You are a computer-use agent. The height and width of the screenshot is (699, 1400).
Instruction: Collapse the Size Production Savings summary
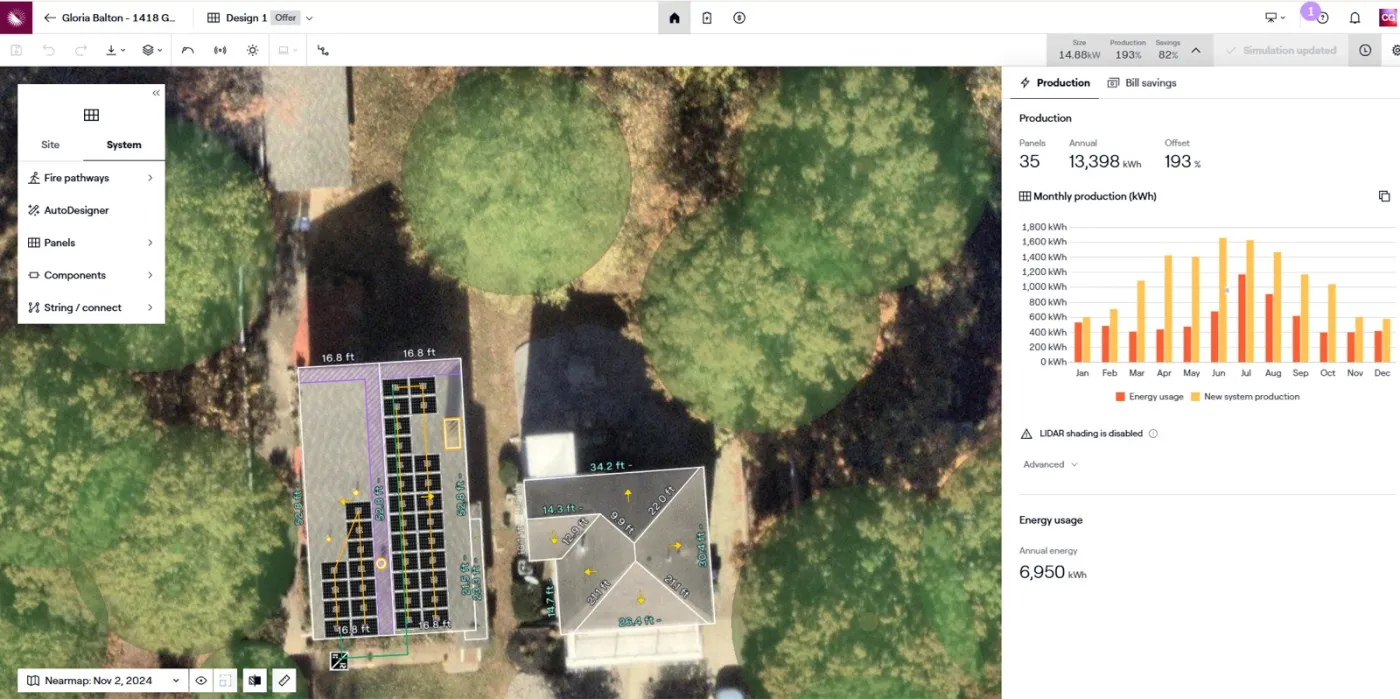[x=1196, y=50]
